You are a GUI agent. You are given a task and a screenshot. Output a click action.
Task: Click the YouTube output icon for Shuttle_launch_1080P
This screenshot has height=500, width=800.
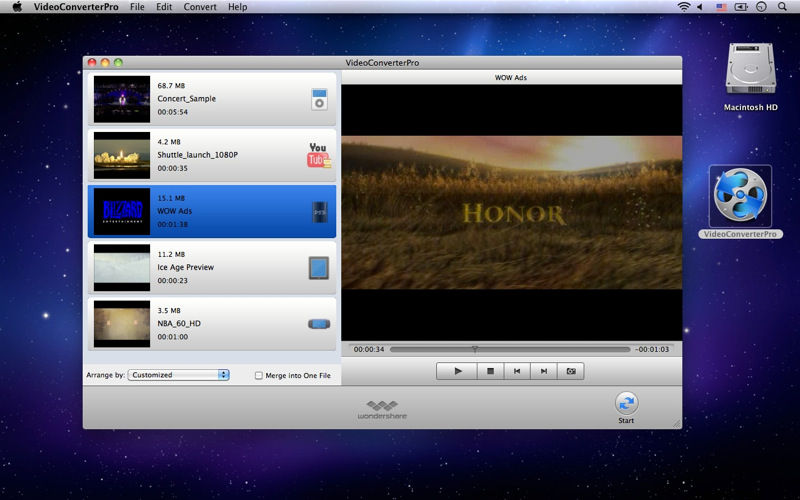[x=319, y=155]
